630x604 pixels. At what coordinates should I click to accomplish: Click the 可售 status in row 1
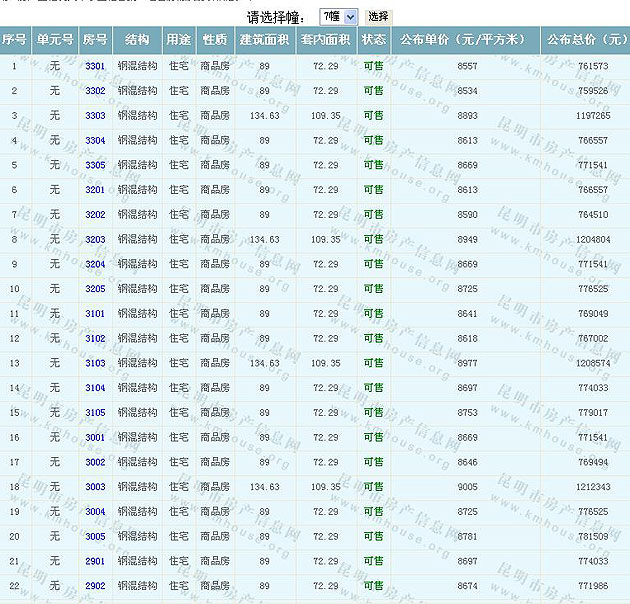coord(373,66)
